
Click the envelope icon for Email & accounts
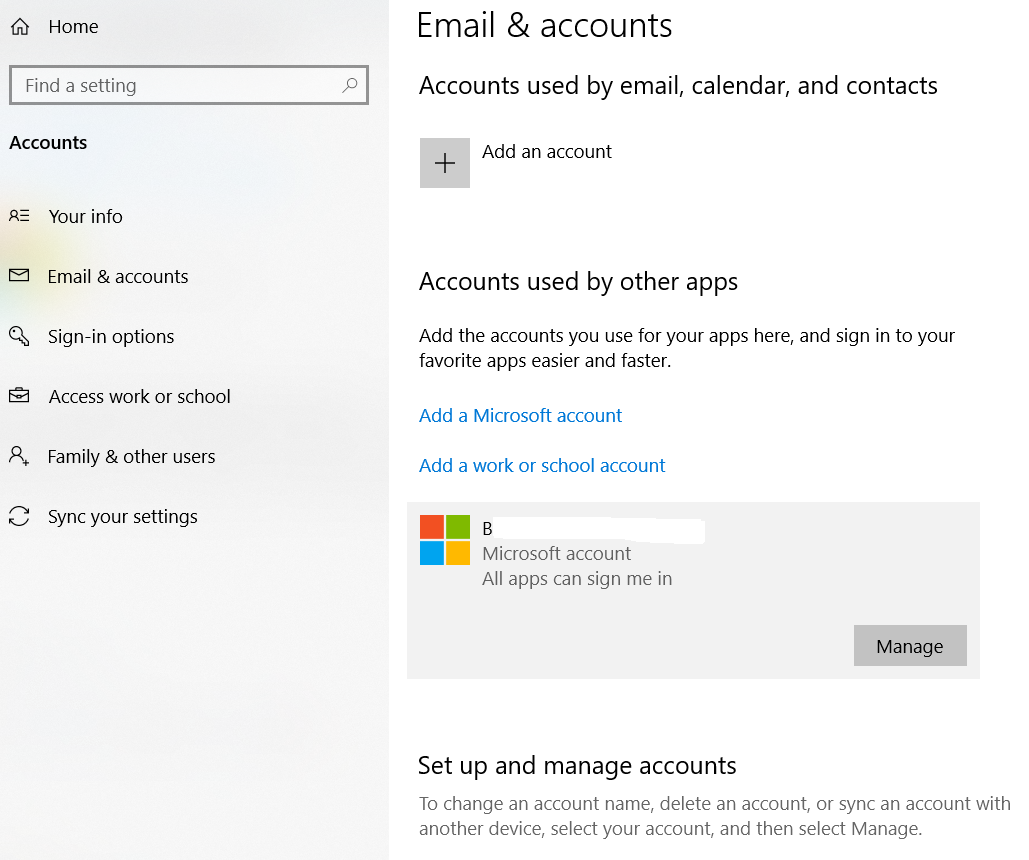pyautogui.click(x=19, y=275)
